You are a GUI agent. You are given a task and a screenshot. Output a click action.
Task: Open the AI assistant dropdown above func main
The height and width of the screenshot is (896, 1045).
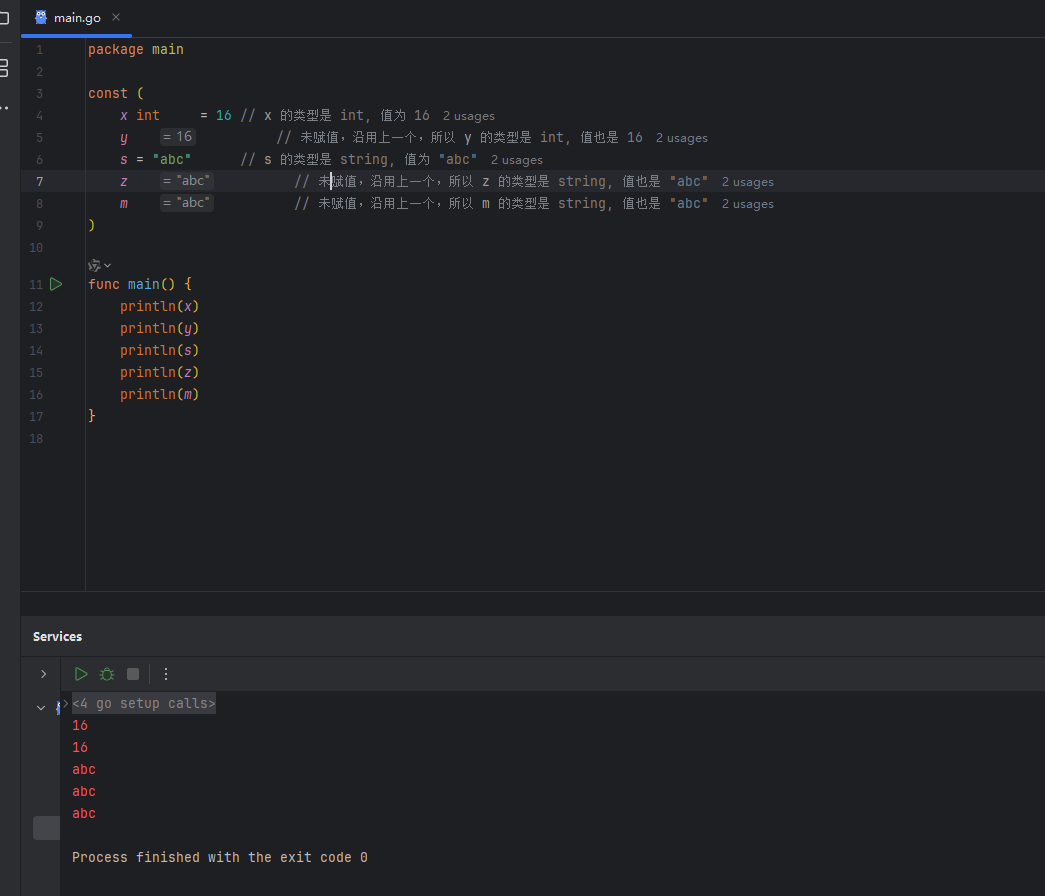coord(99,265)
